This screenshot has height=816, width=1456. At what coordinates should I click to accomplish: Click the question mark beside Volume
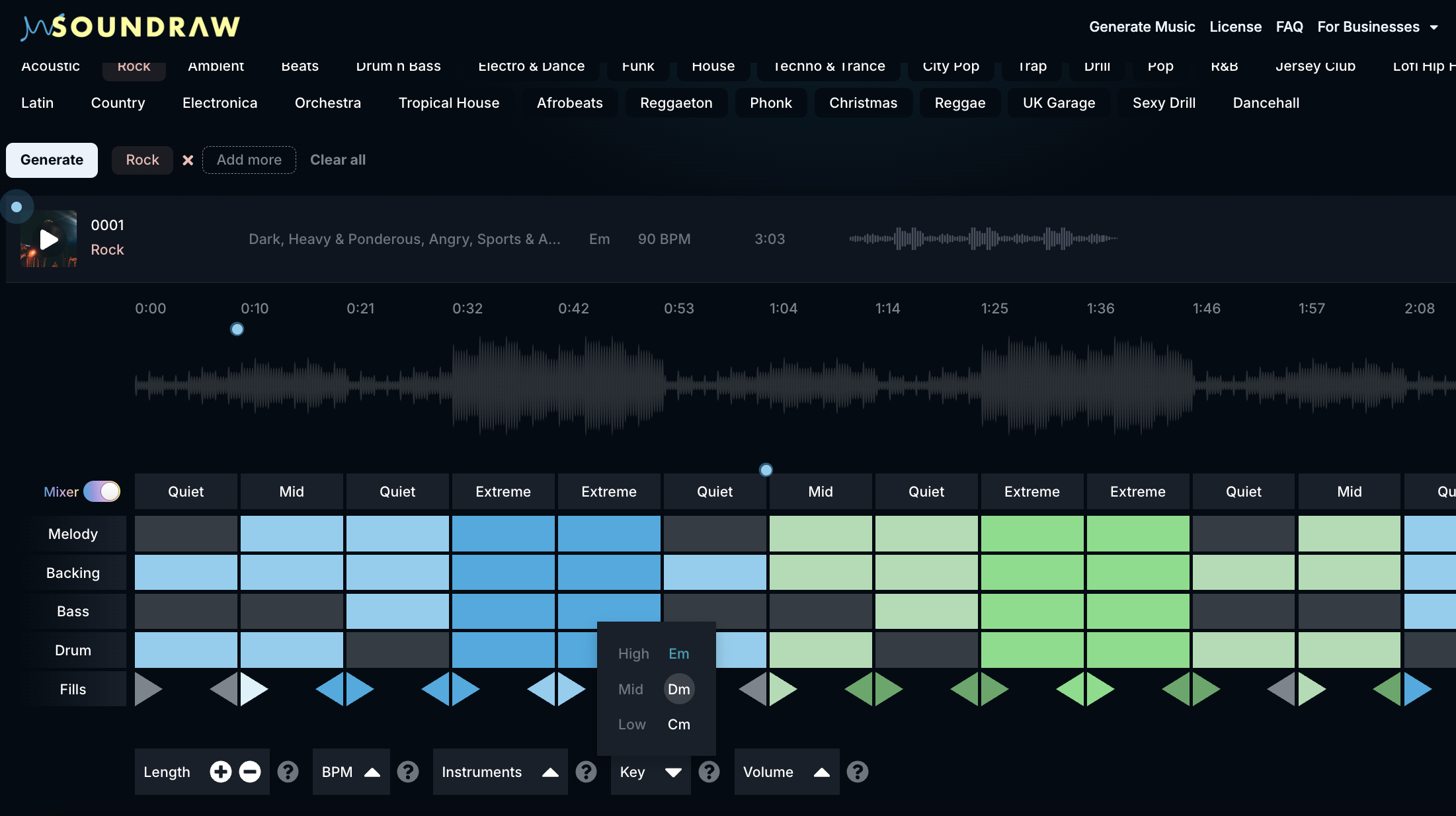(x=858, y=772)
